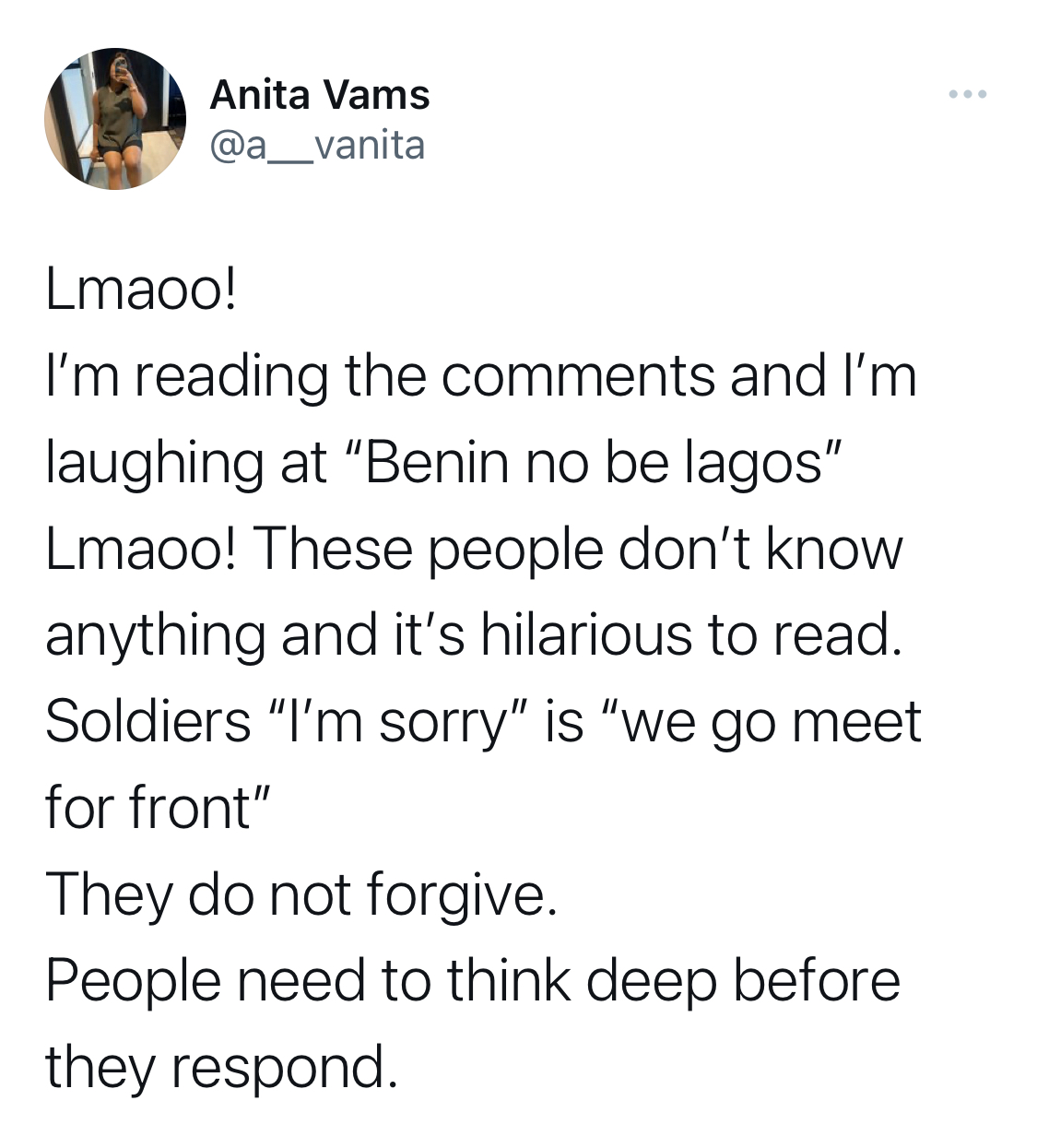
Task: Click the sentence 'They do not forgive.'
Action: (x=302, y=894)
